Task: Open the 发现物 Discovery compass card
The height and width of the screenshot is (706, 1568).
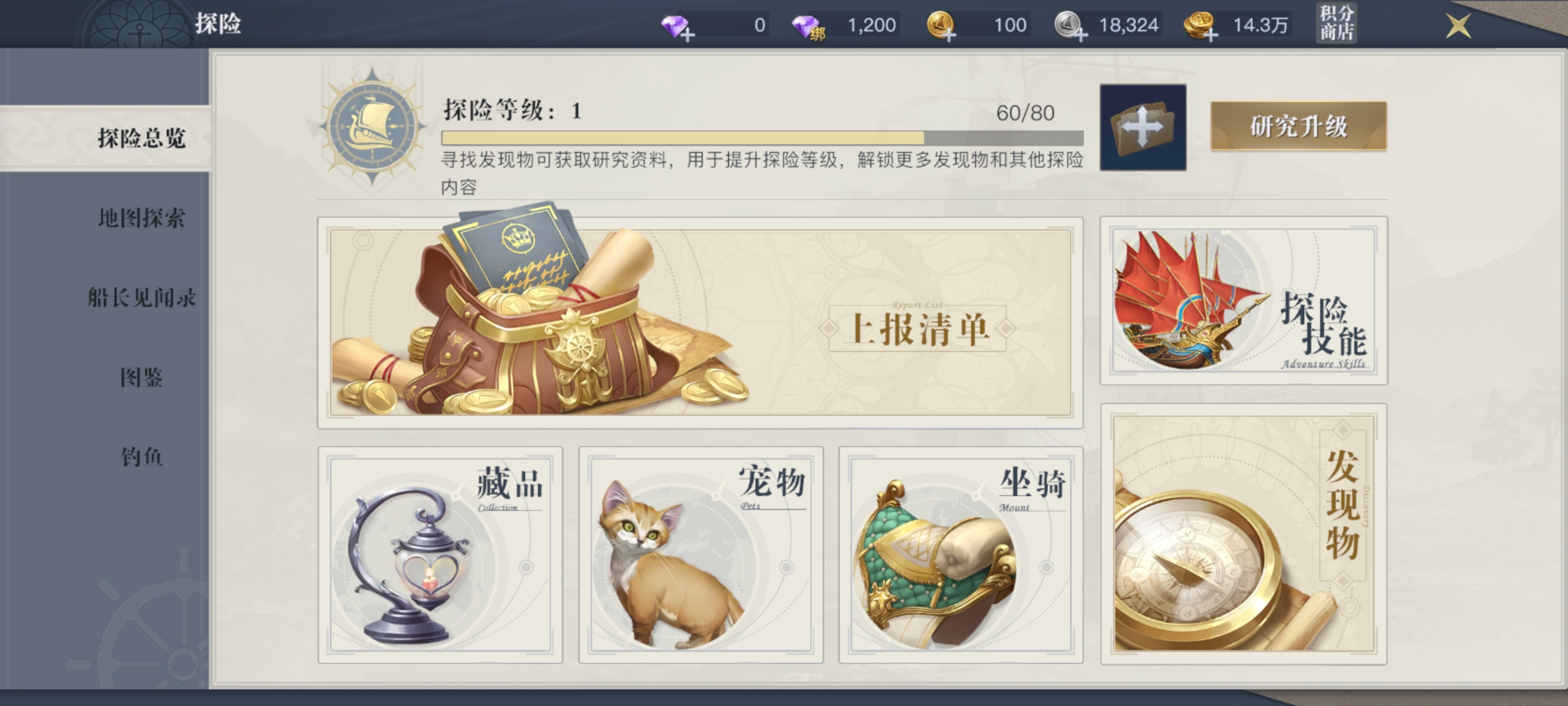Action: (1244, 534)
